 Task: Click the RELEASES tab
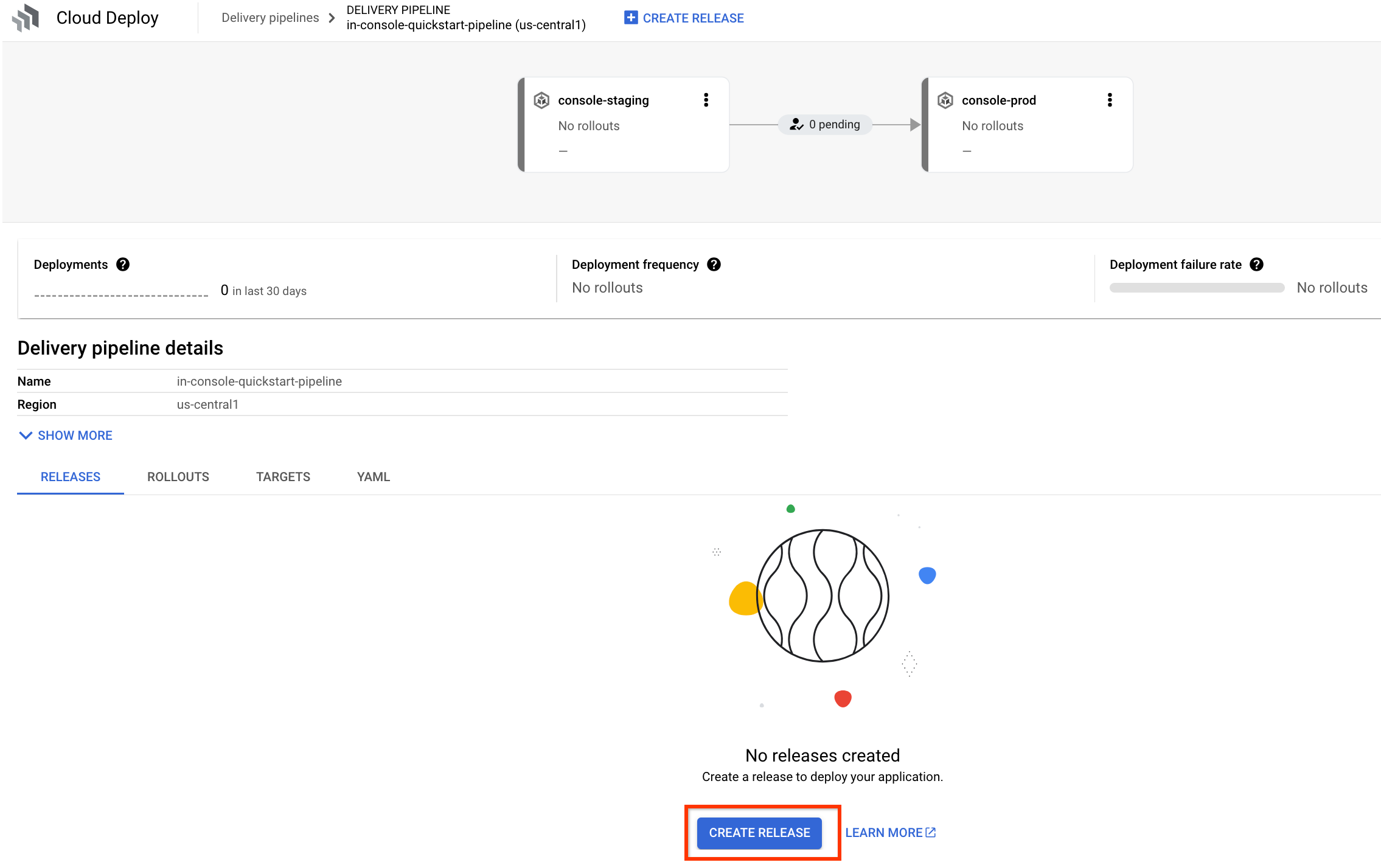70,476
